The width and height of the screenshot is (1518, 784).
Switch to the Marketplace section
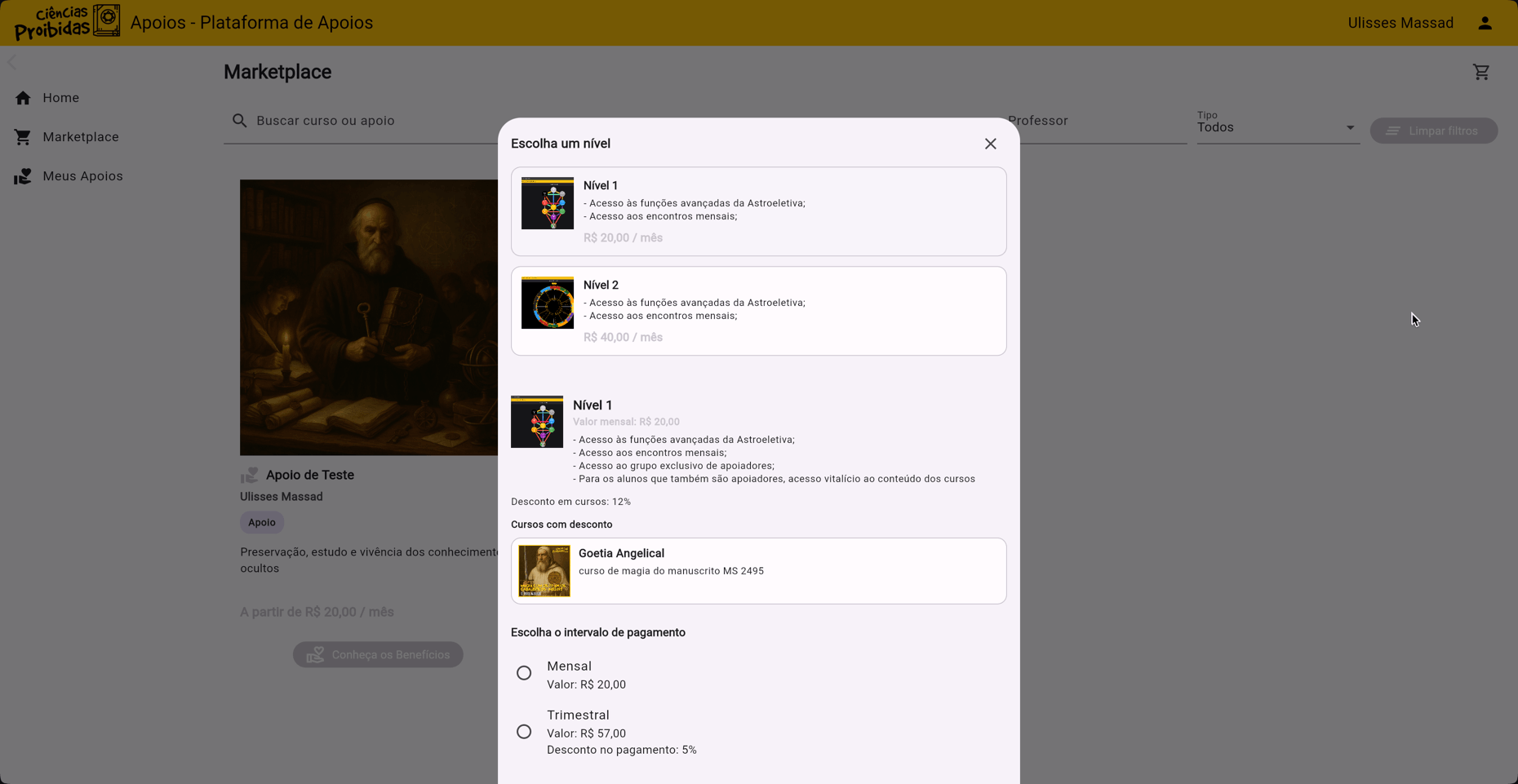80,136
